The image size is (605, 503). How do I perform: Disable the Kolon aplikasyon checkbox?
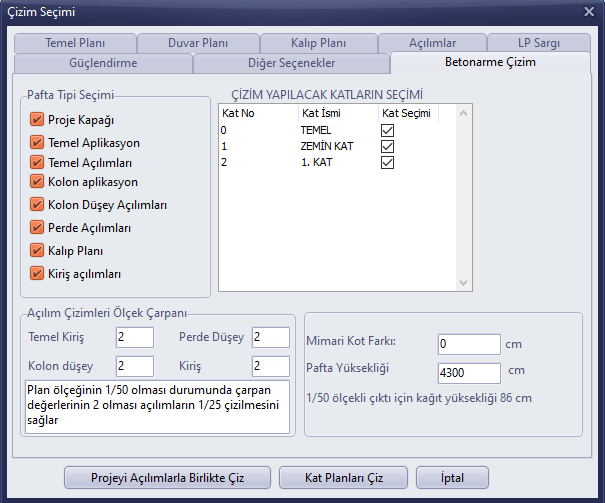pos(37,182)
